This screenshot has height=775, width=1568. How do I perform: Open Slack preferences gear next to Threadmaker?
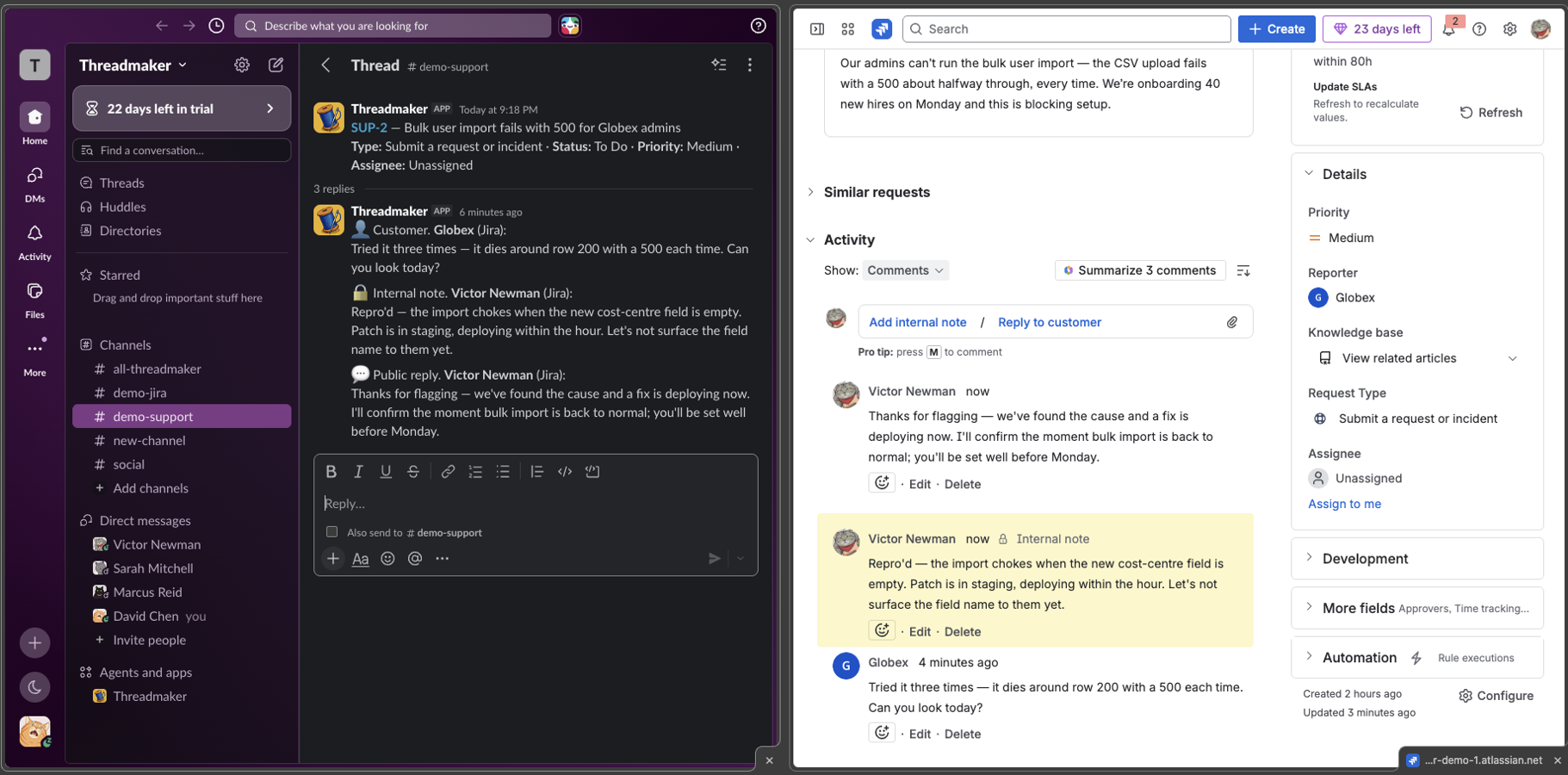[242, 65]
